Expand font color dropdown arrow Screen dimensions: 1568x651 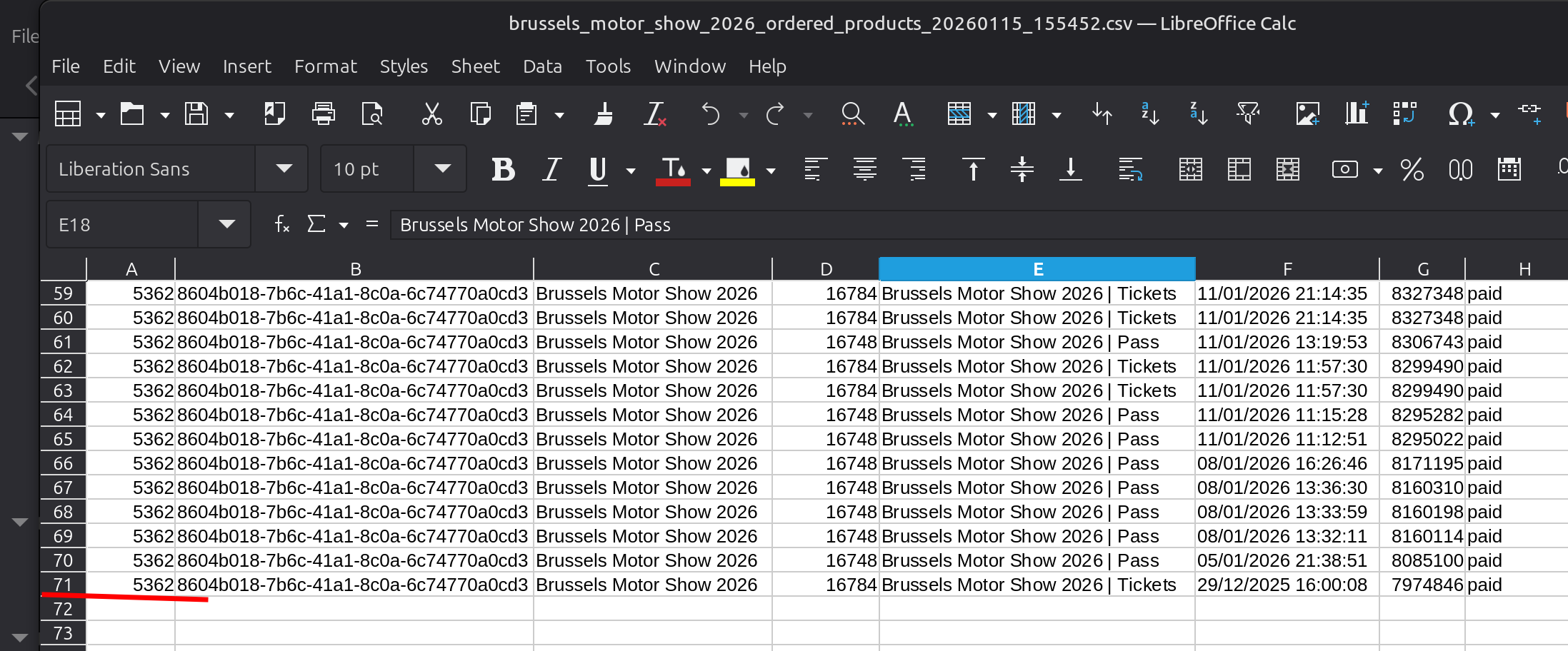click(706, 171)
